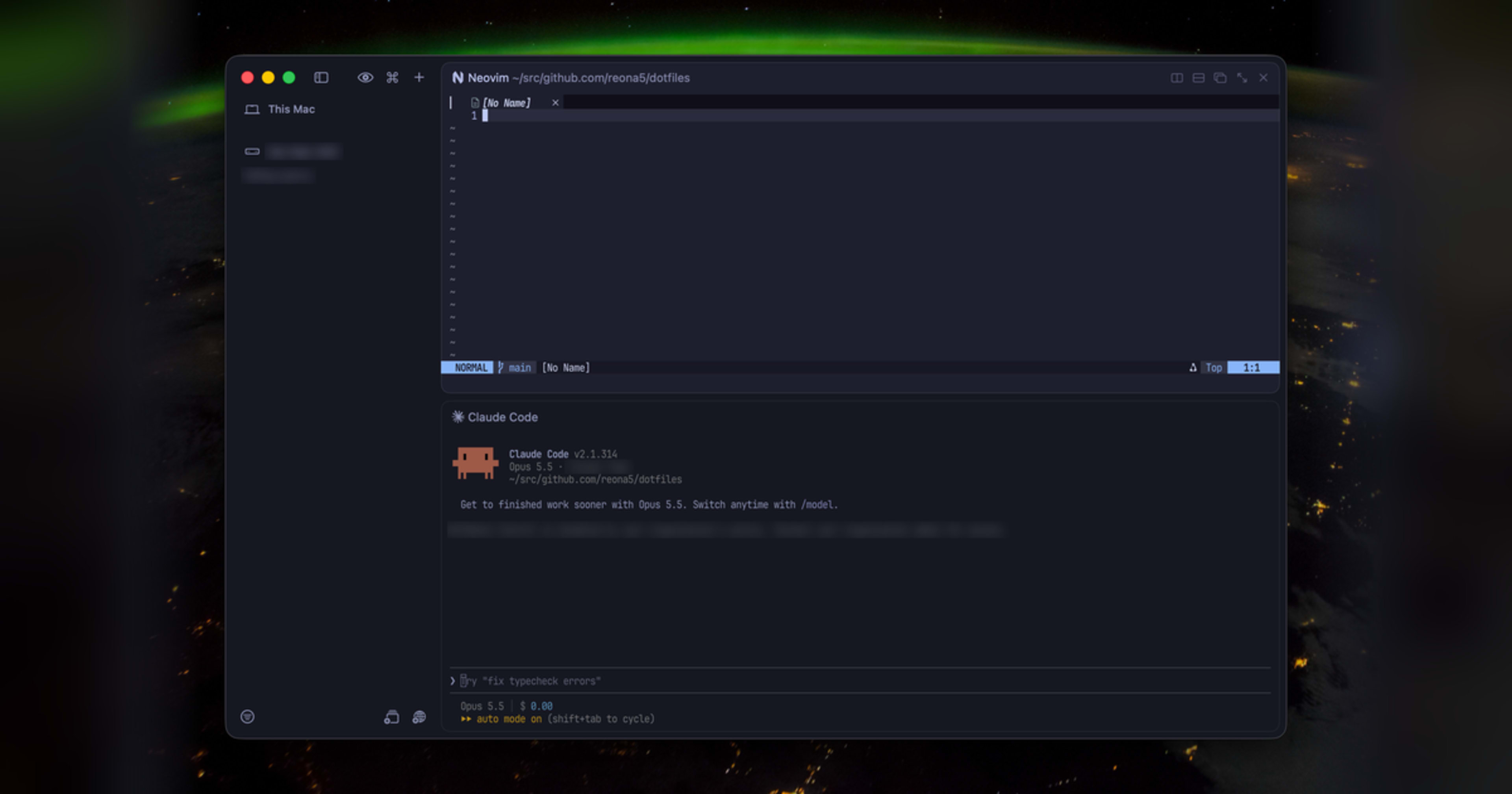Click the v2.1.314 version text
Viewport: 1512px width, 794px height.
[x=595, y=454]
